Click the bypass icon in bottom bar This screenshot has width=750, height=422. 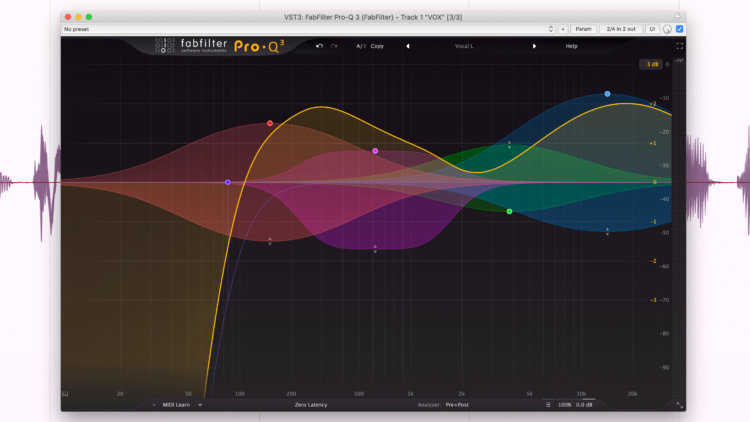548,405
